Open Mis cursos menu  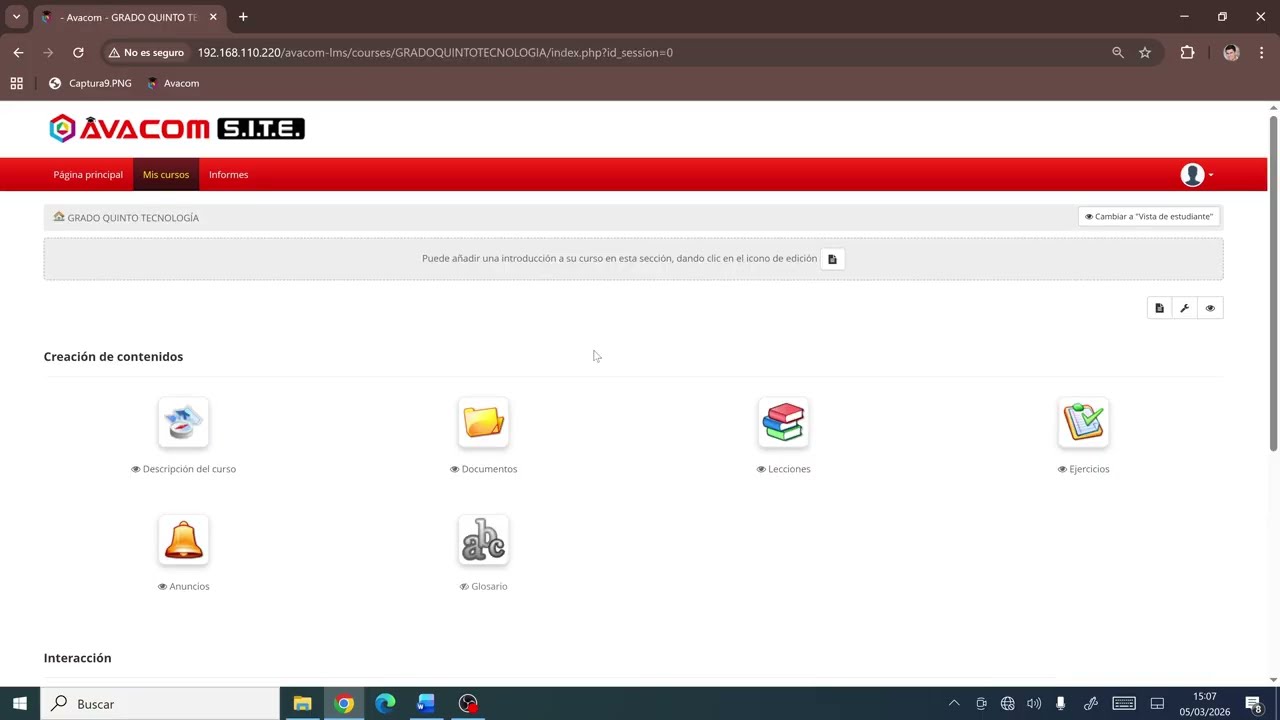pos(166,175)
